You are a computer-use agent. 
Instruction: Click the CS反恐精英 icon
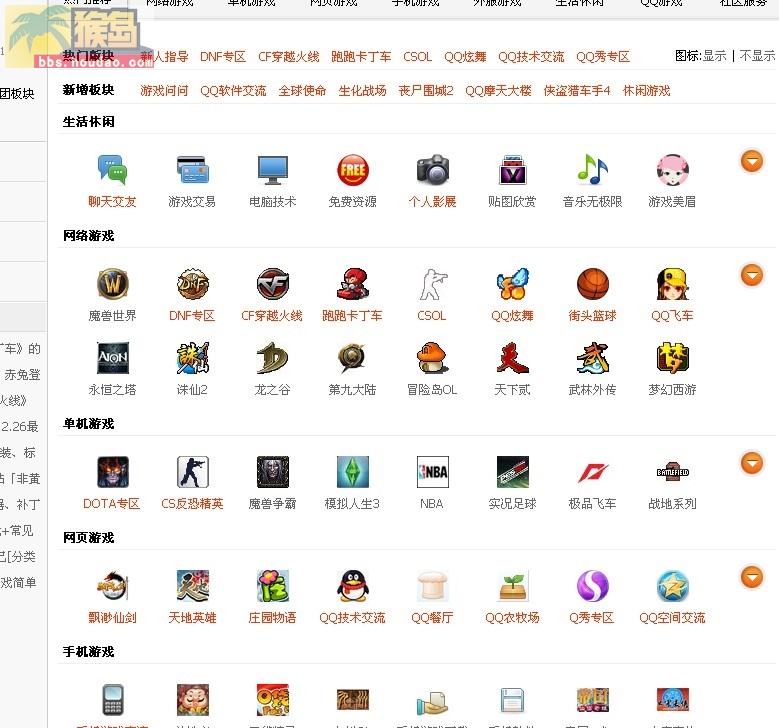point(192,472)
